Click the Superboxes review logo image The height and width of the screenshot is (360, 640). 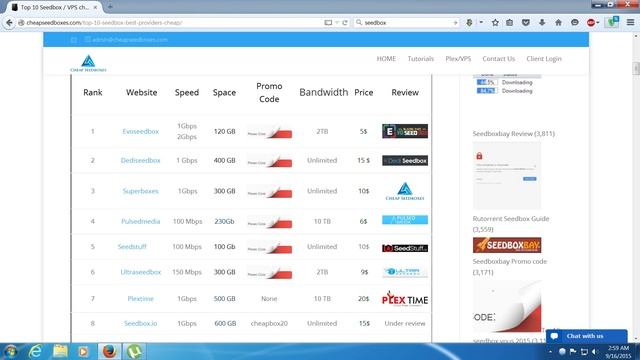(x=405, y=191)
